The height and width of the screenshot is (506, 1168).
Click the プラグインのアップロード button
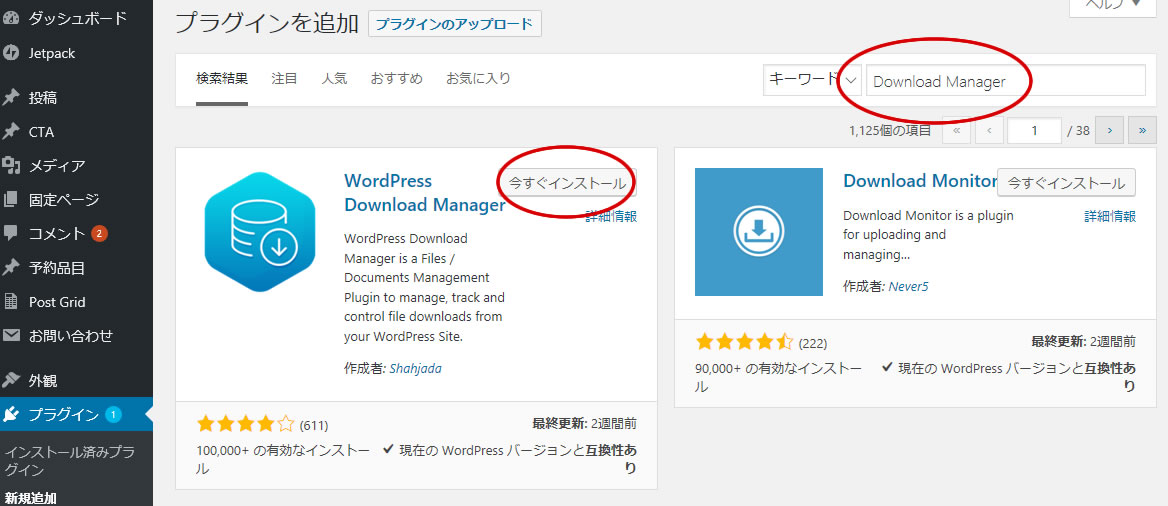pos(454,24)
